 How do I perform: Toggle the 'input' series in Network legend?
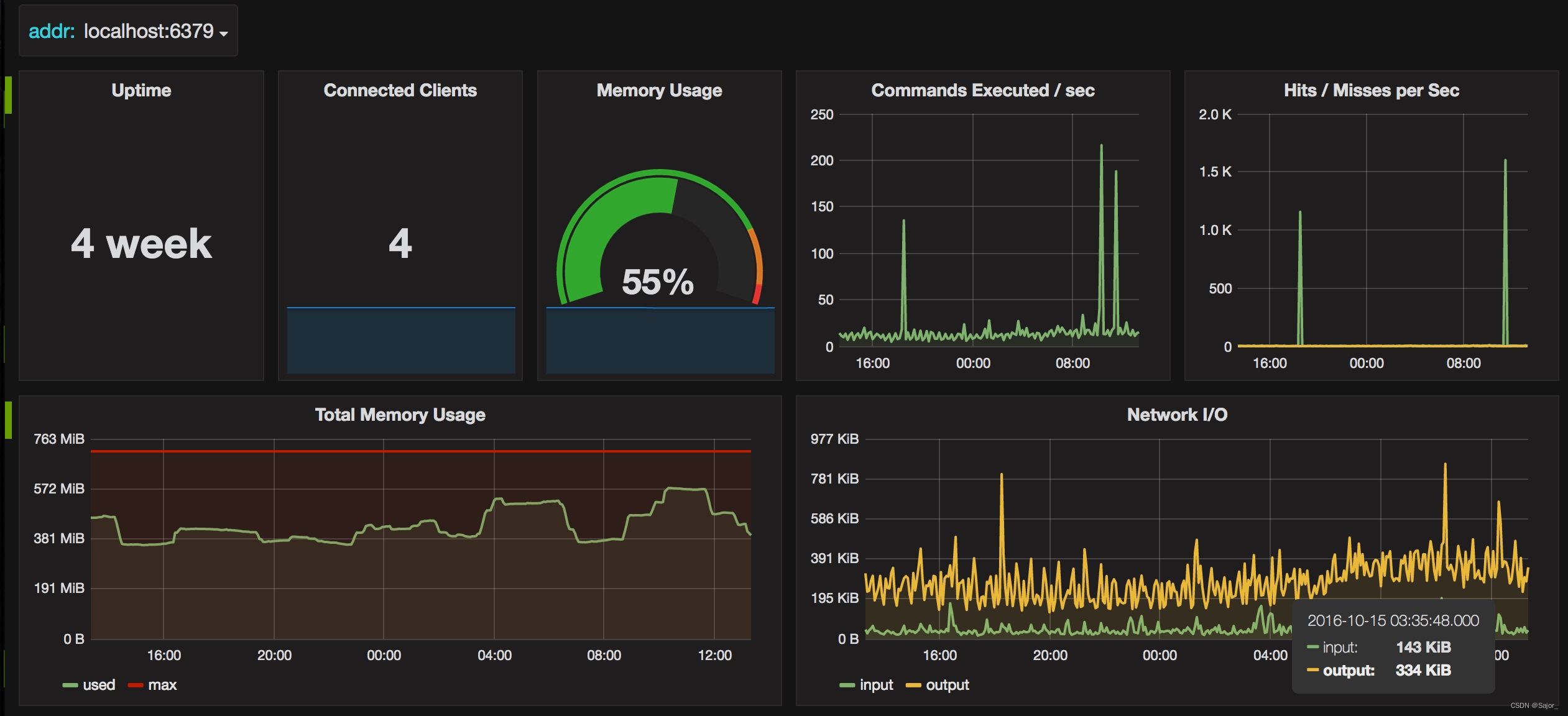click(876, 685)
